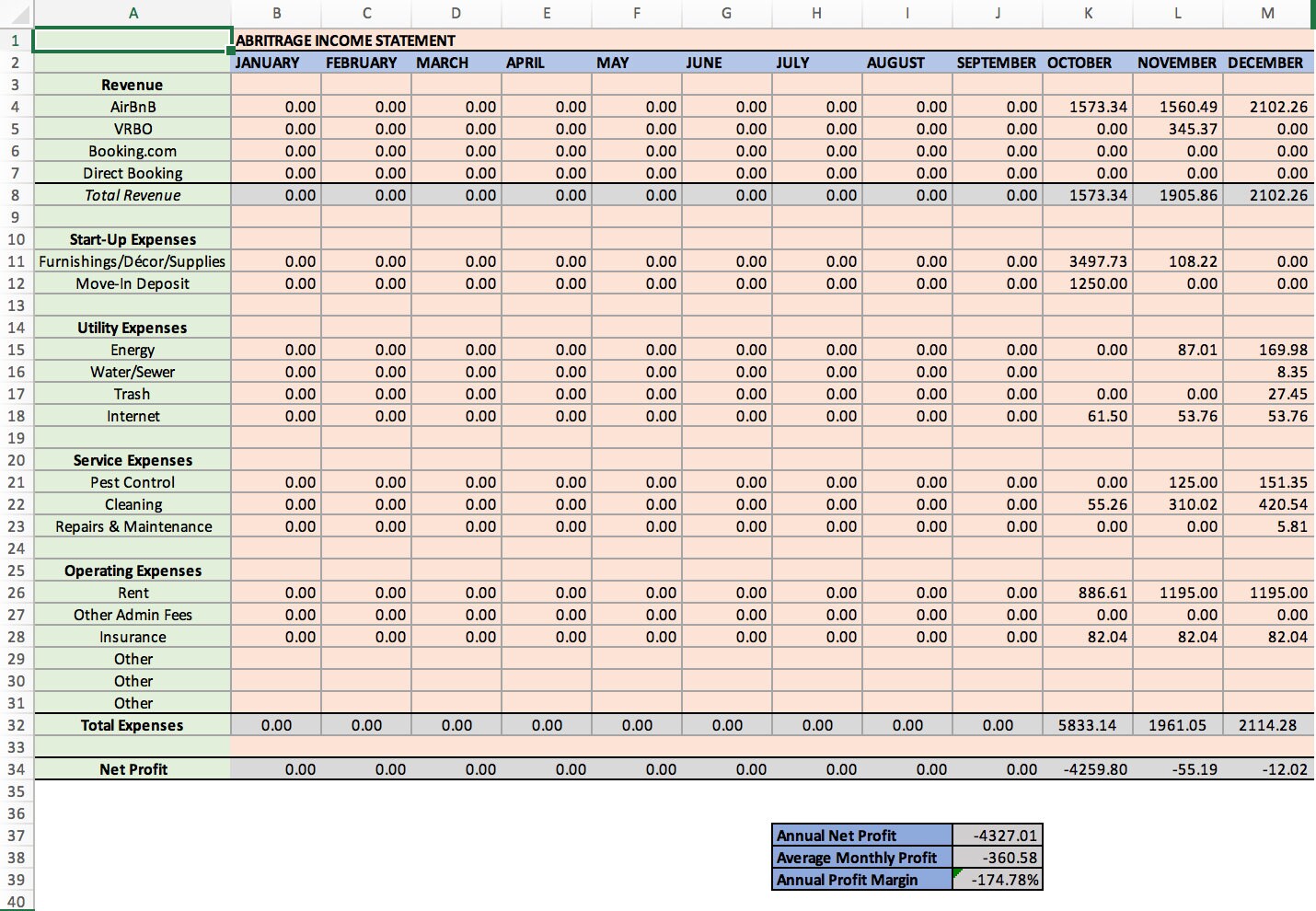
Task: Select the Insurance December cell showing 82.04
Action: coord(1267,636)
